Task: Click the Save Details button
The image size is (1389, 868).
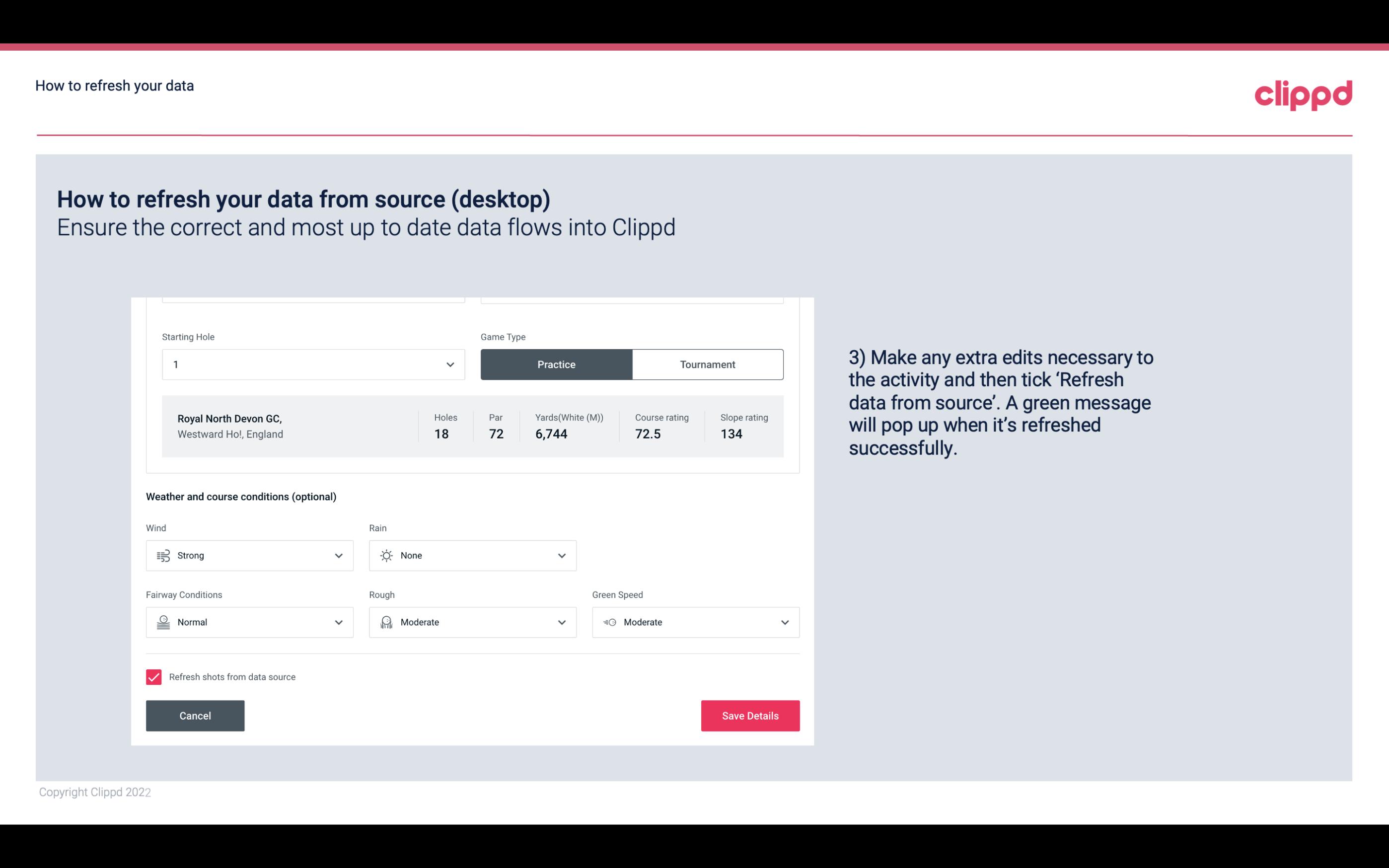Action: pyautogui.click(x=750, y=715)
